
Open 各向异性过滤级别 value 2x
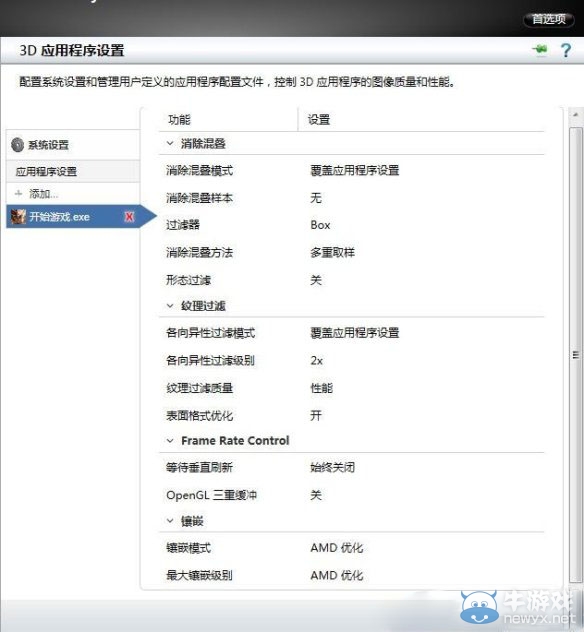click(x=316, y=360)
